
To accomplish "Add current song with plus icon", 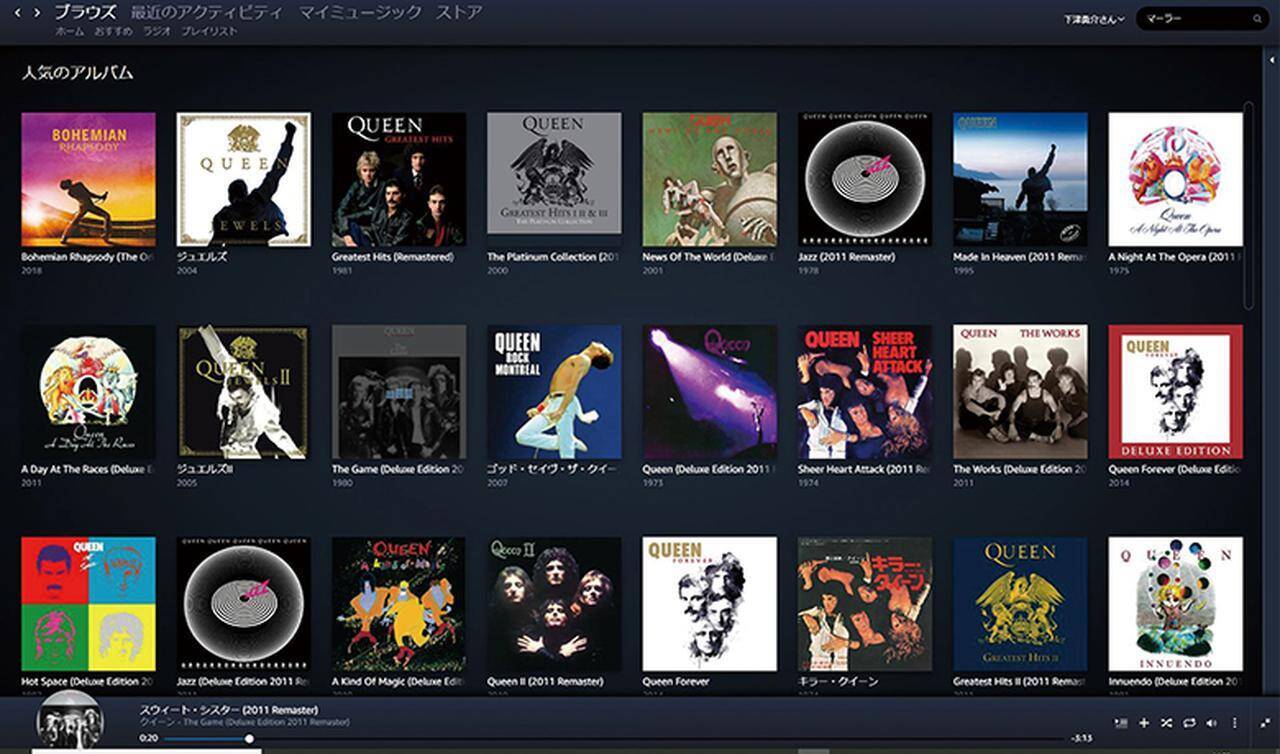I will coord(1144,722).
